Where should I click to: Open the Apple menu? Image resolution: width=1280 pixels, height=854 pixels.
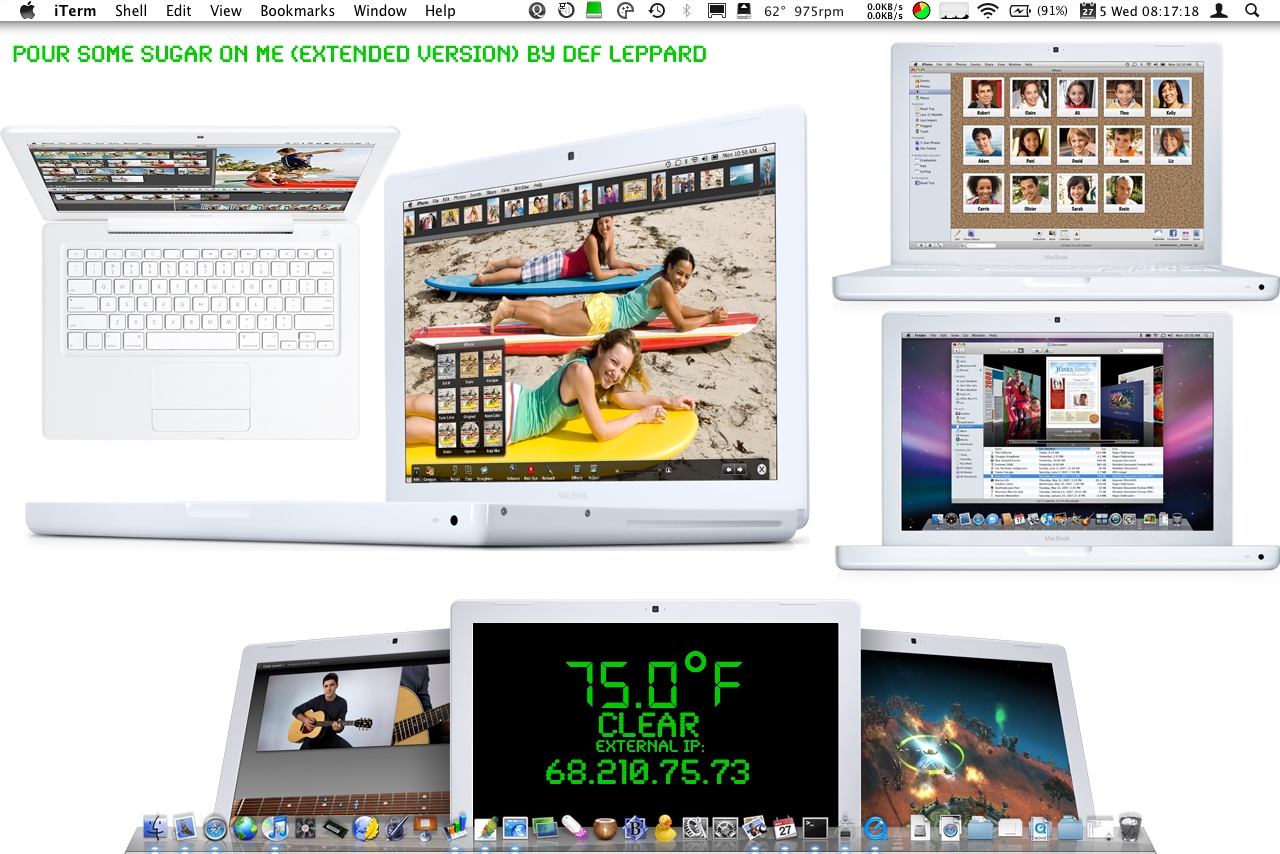point(27,11)
